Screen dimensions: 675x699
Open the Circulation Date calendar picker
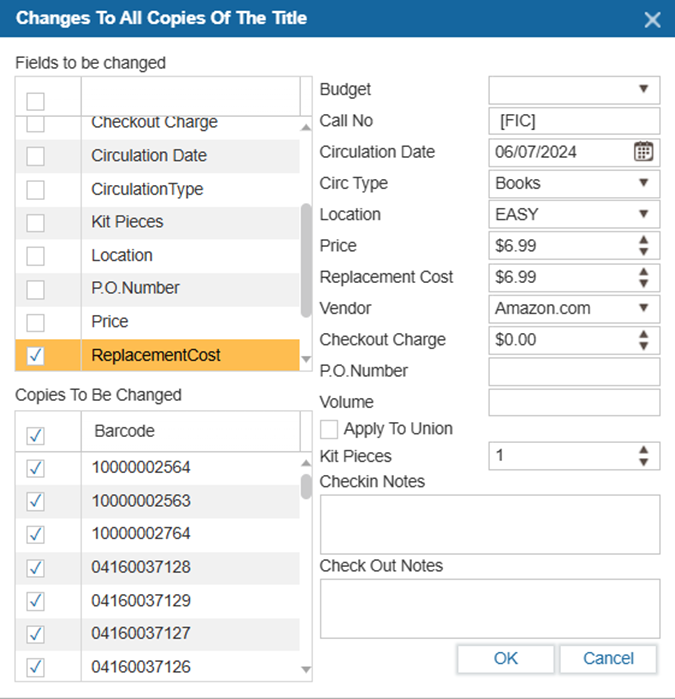(643, 152)
